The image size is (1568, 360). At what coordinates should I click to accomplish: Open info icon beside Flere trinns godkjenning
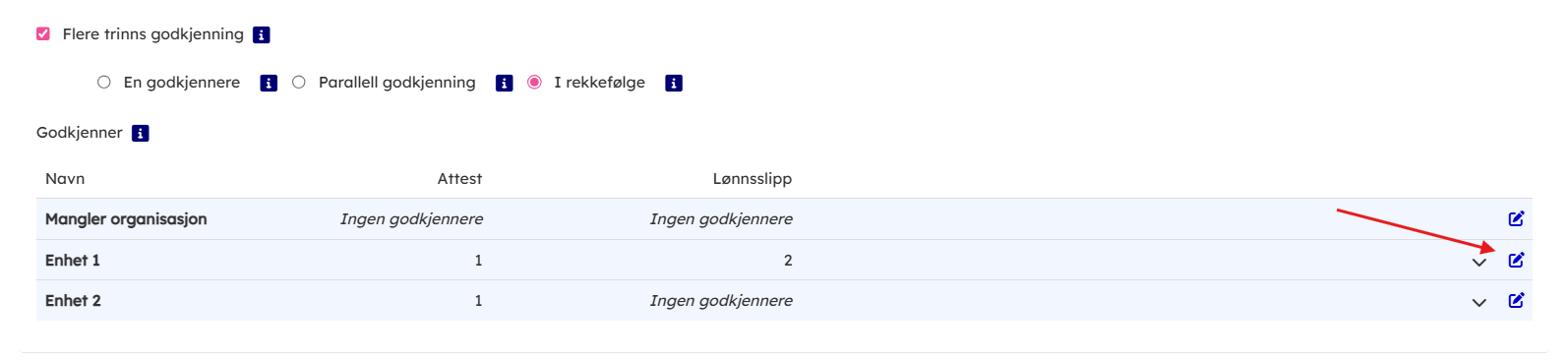point(262,34)
